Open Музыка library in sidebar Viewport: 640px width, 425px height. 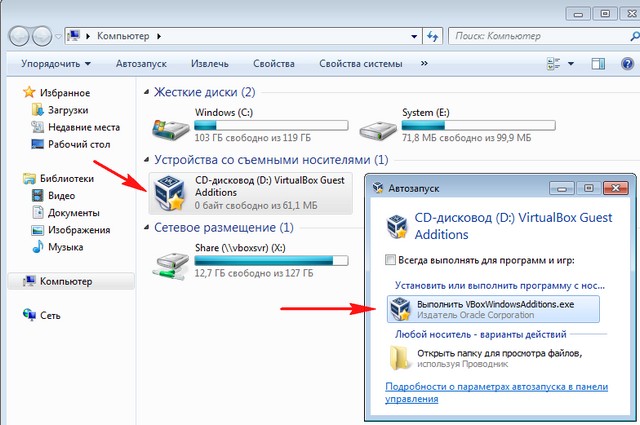click(x=65, y=247)
